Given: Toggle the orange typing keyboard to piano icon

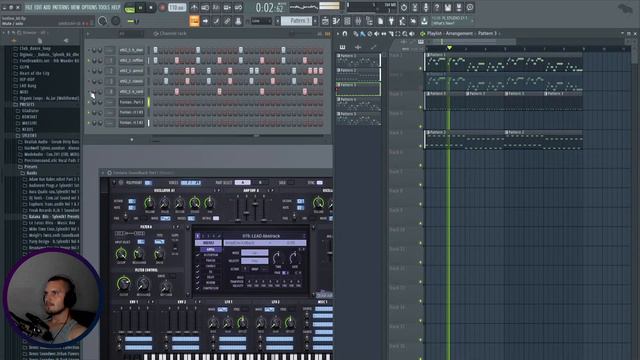Looking at the screenshot, I should (x=194, y=21).
